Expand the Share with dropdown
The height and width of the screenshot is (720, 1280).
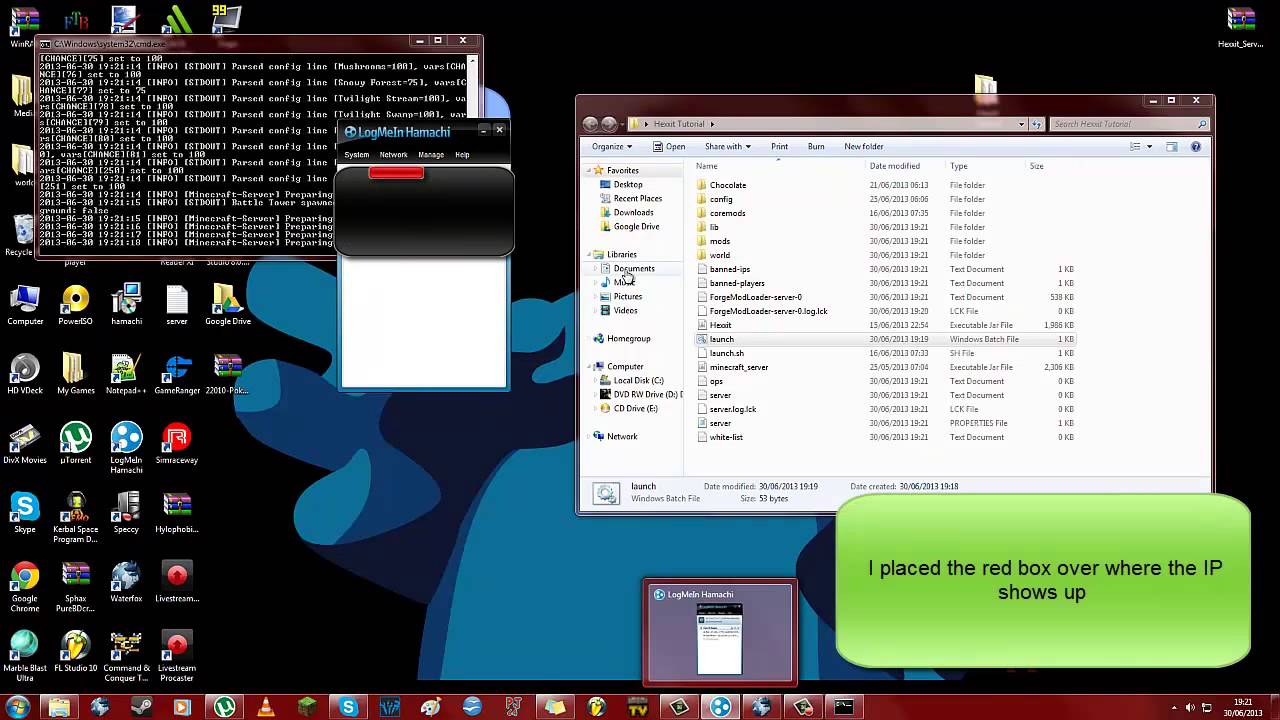pyautogui.click(x=727, y=147)
